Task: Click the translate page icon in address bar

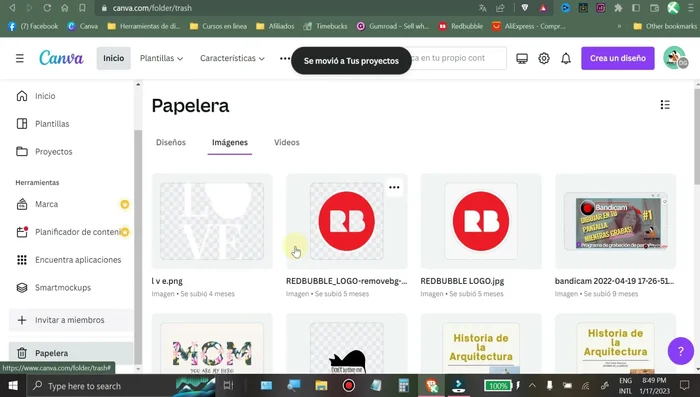Action: [x=483, y=8]
